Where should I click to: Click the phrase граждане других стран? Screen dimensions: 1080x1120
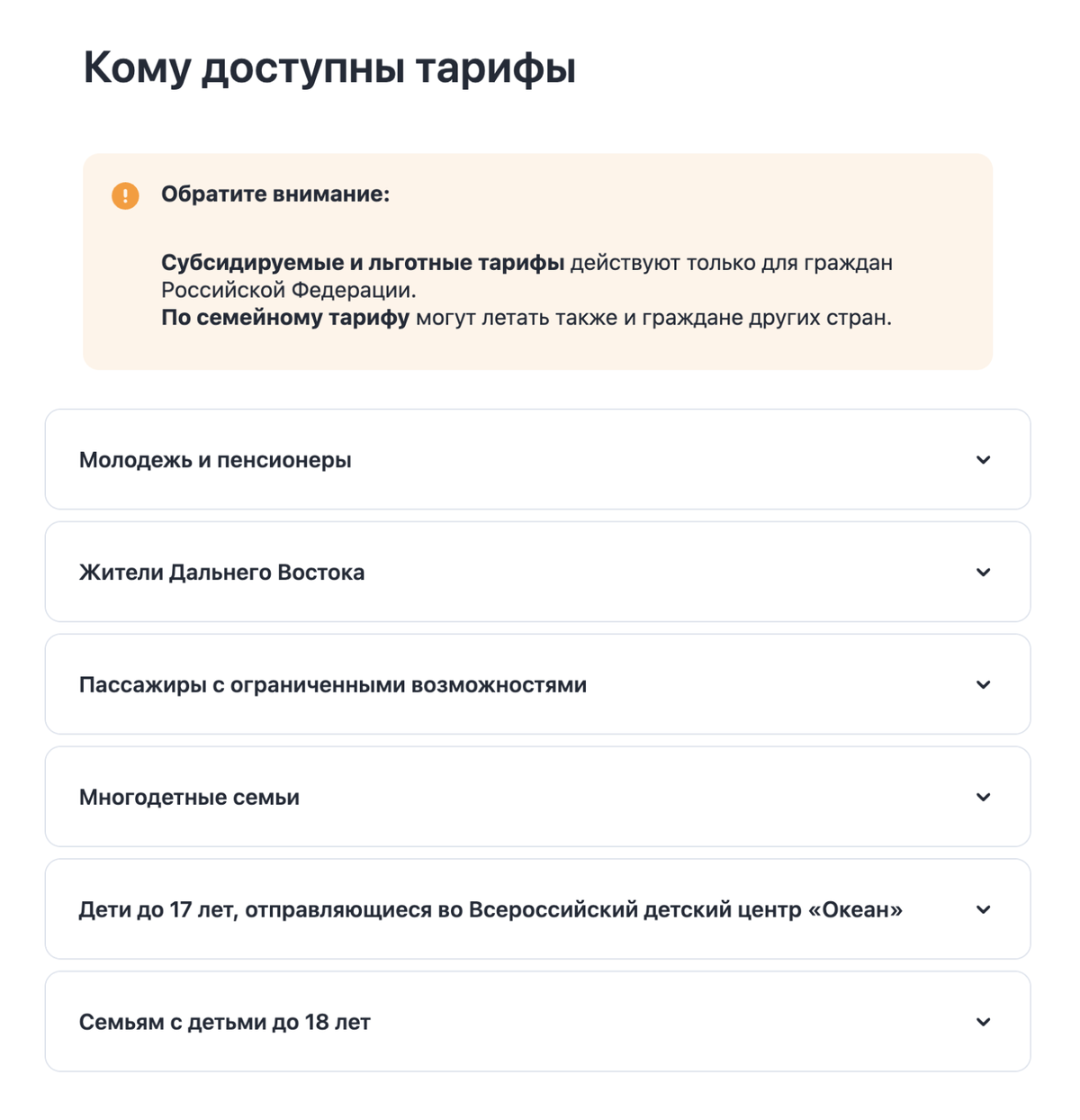pyautogui.click(x=767, y=318)
